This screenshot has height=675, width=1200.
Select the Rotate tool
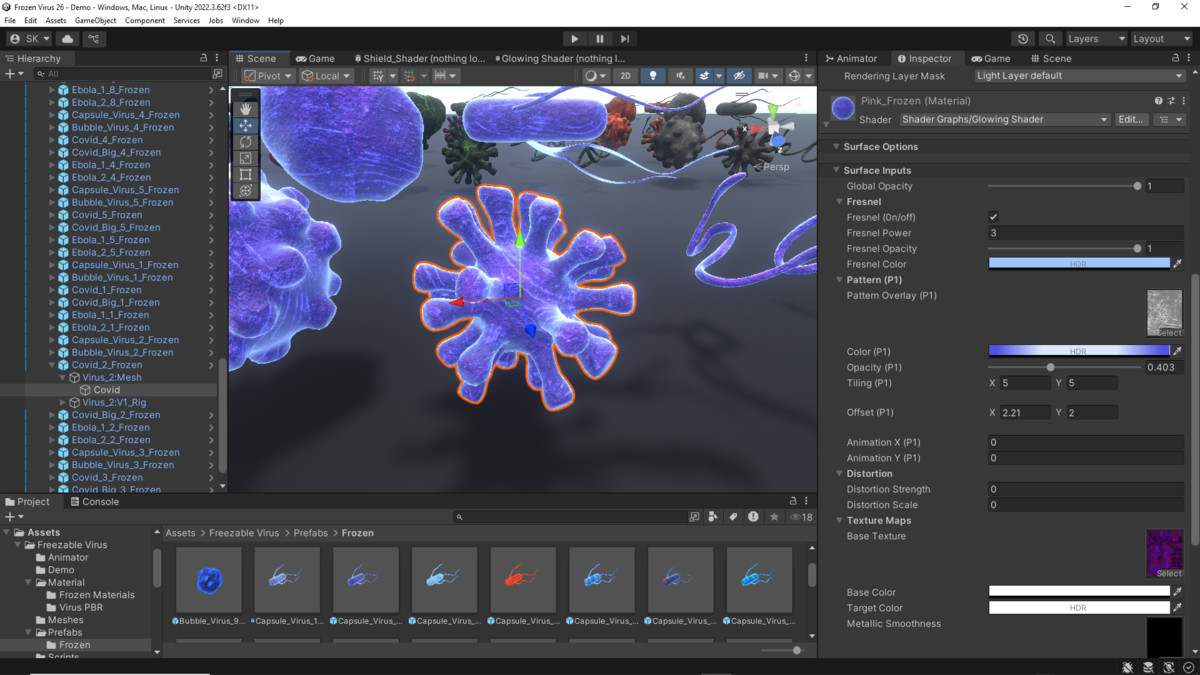click(245, 142)
